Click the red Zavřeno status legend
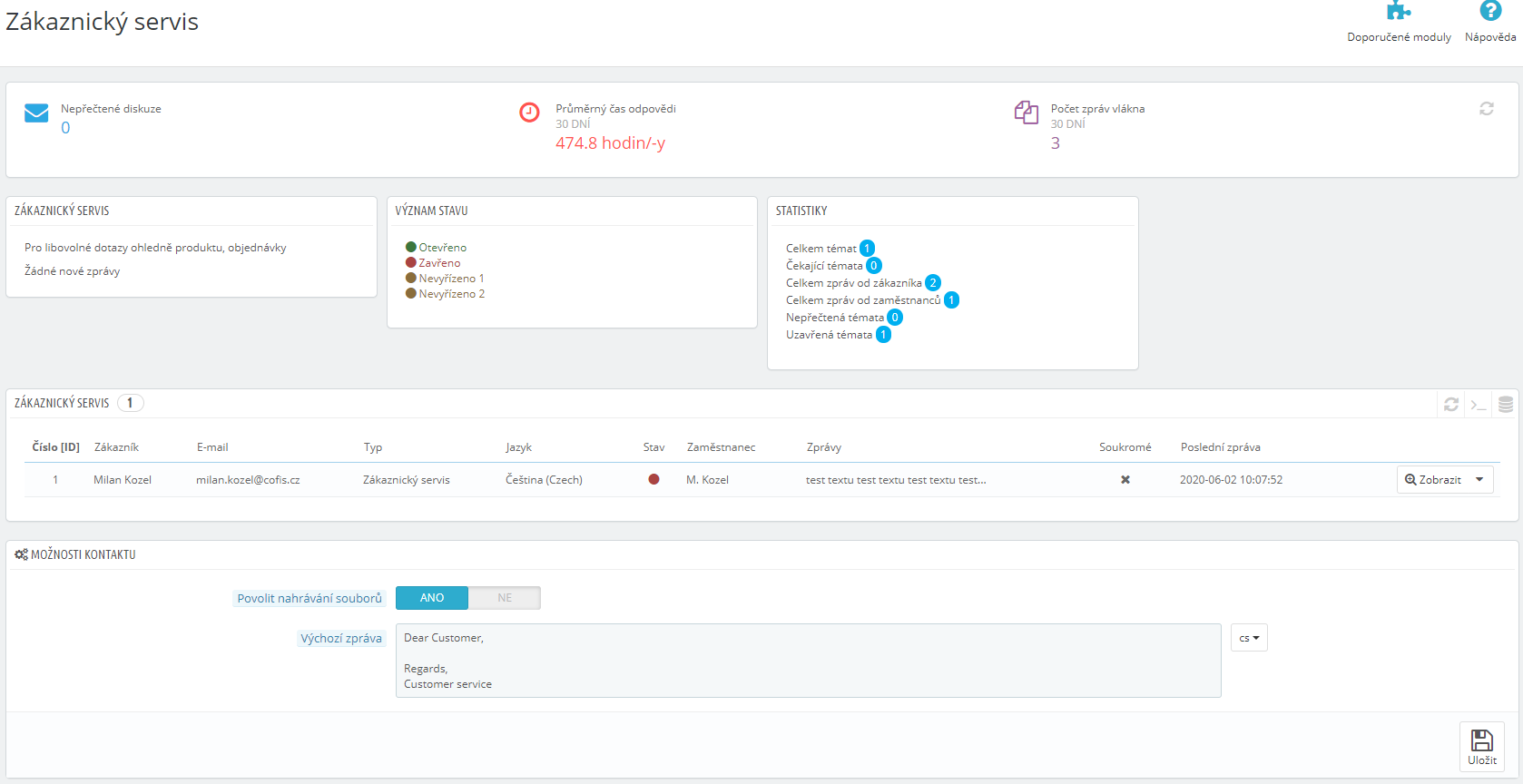Image resolution: width=1523 pixels, height=784 pixels. point(433,263)
